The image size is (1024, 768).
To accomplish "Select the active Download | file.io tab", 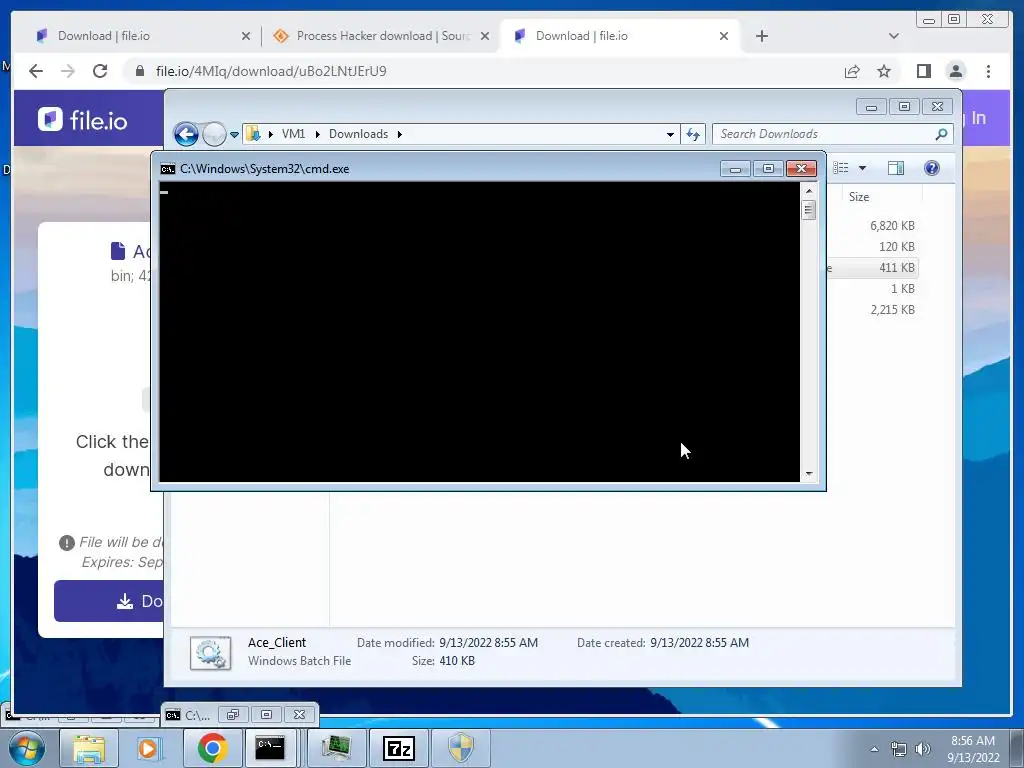I will point(619,36).
